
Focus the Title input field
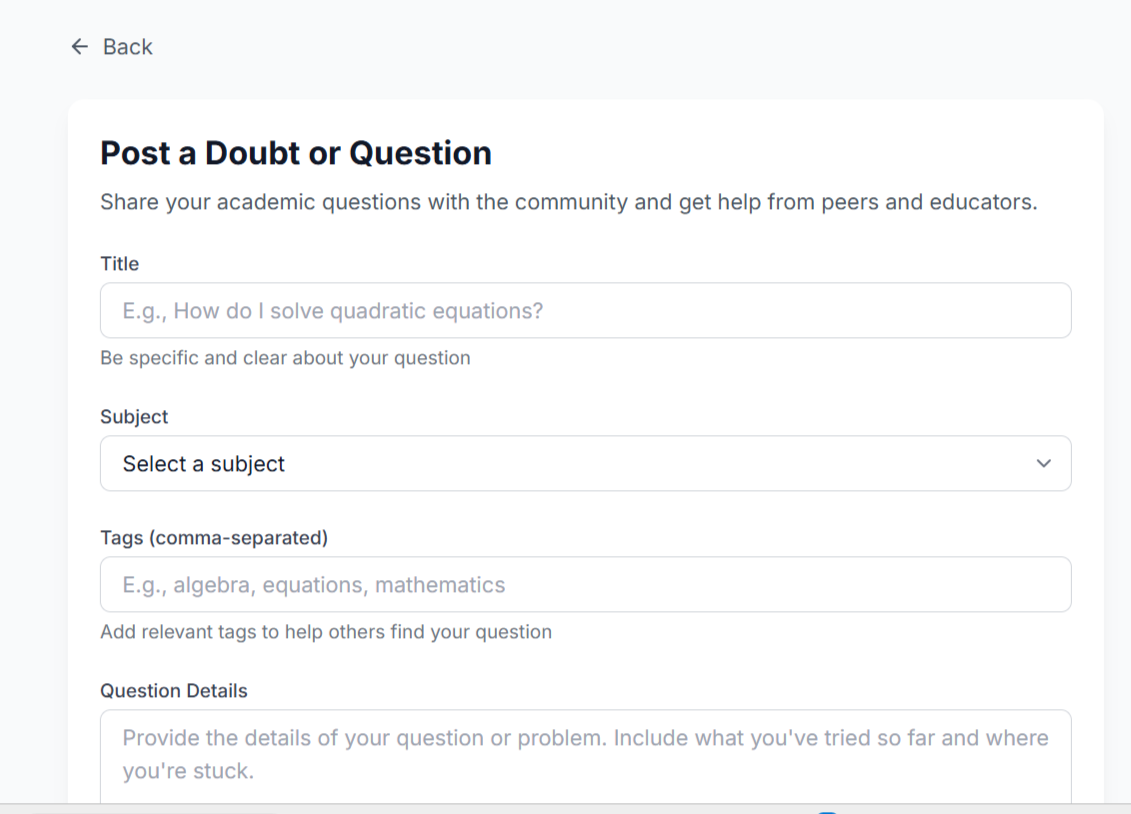click(x=585, y=310)
